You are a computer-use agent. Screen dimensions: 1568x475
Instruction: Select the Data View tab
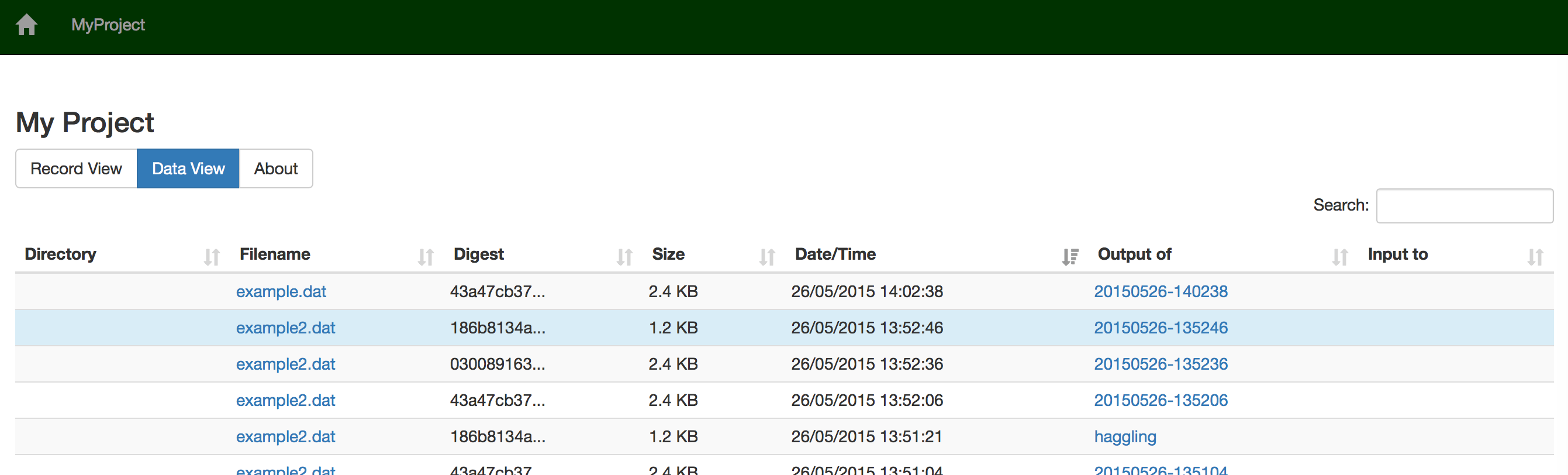(188, 168)
